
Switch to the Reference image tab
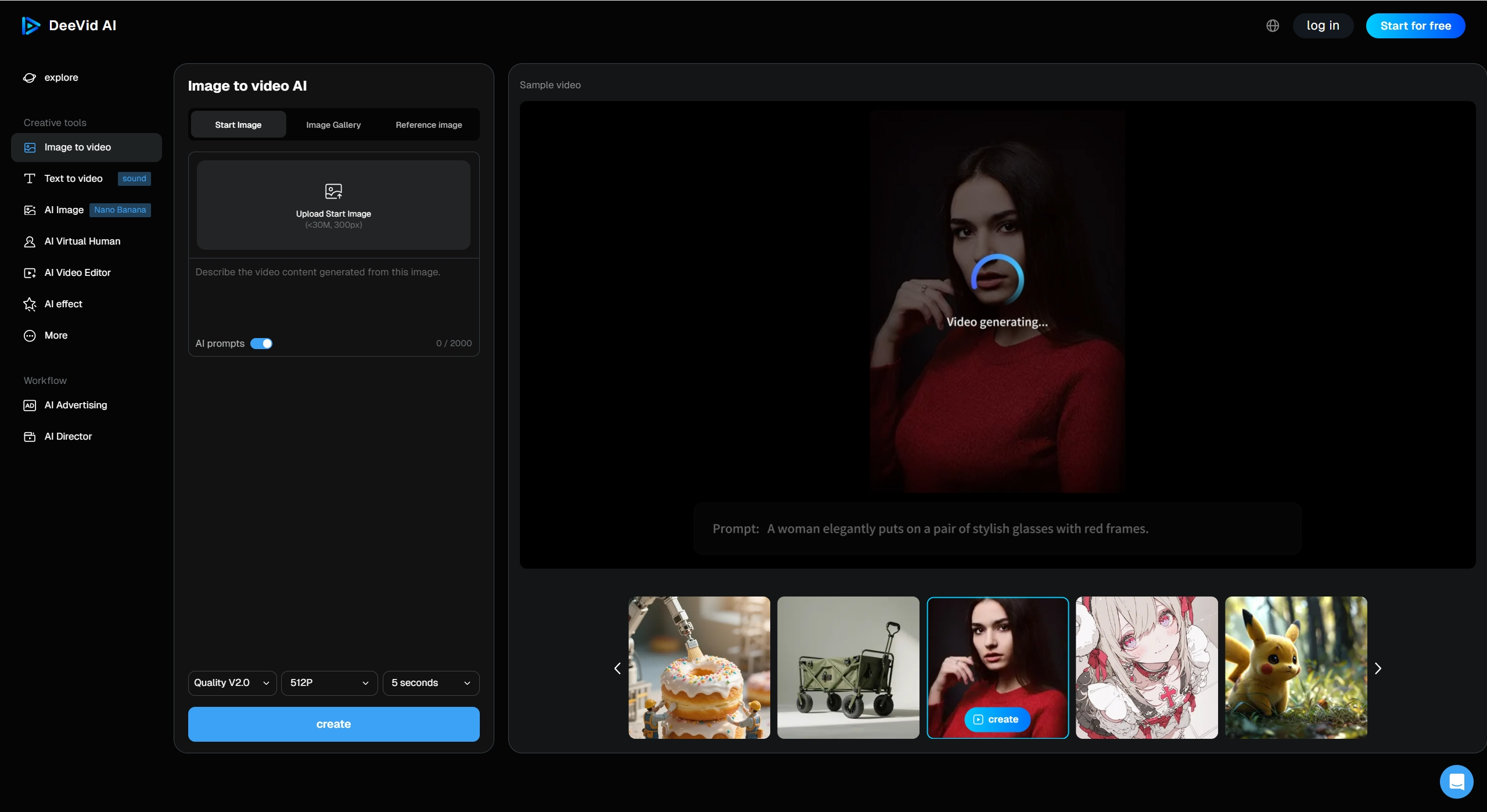(x=429, y=125)
